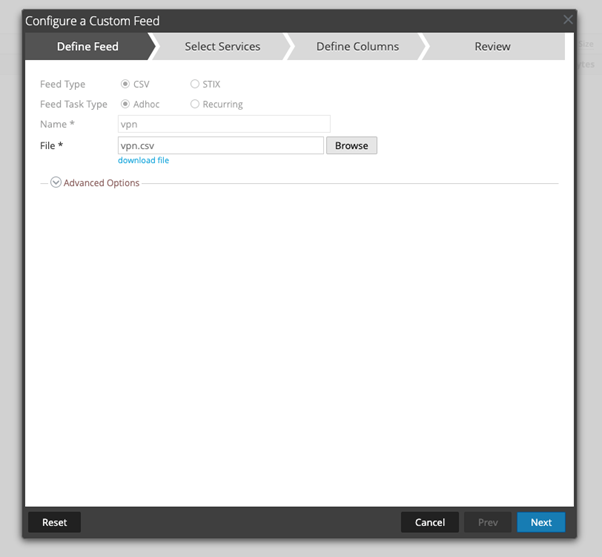Click the File field showing vpn.csv

pyautogui.click(x=221, y=145)
